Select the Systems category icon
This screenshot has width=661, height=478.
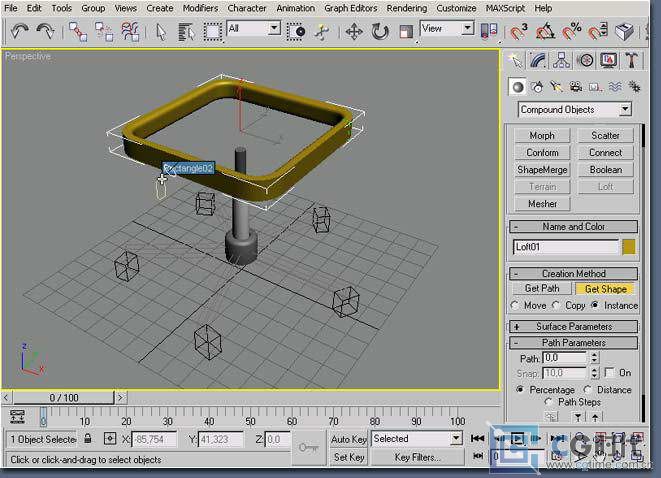pyautogui.click(x=634, y=87)
